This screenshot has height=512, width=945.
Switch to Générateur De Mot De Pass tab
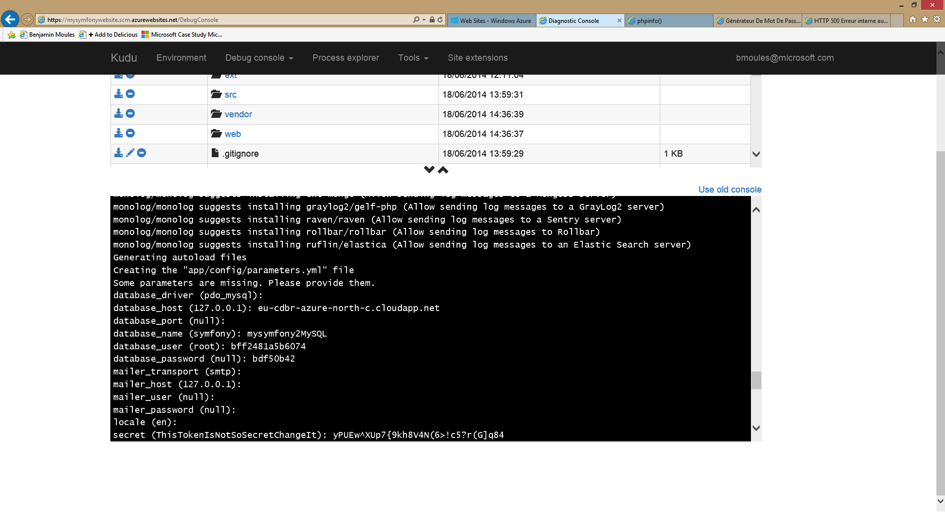click(758, 20)
